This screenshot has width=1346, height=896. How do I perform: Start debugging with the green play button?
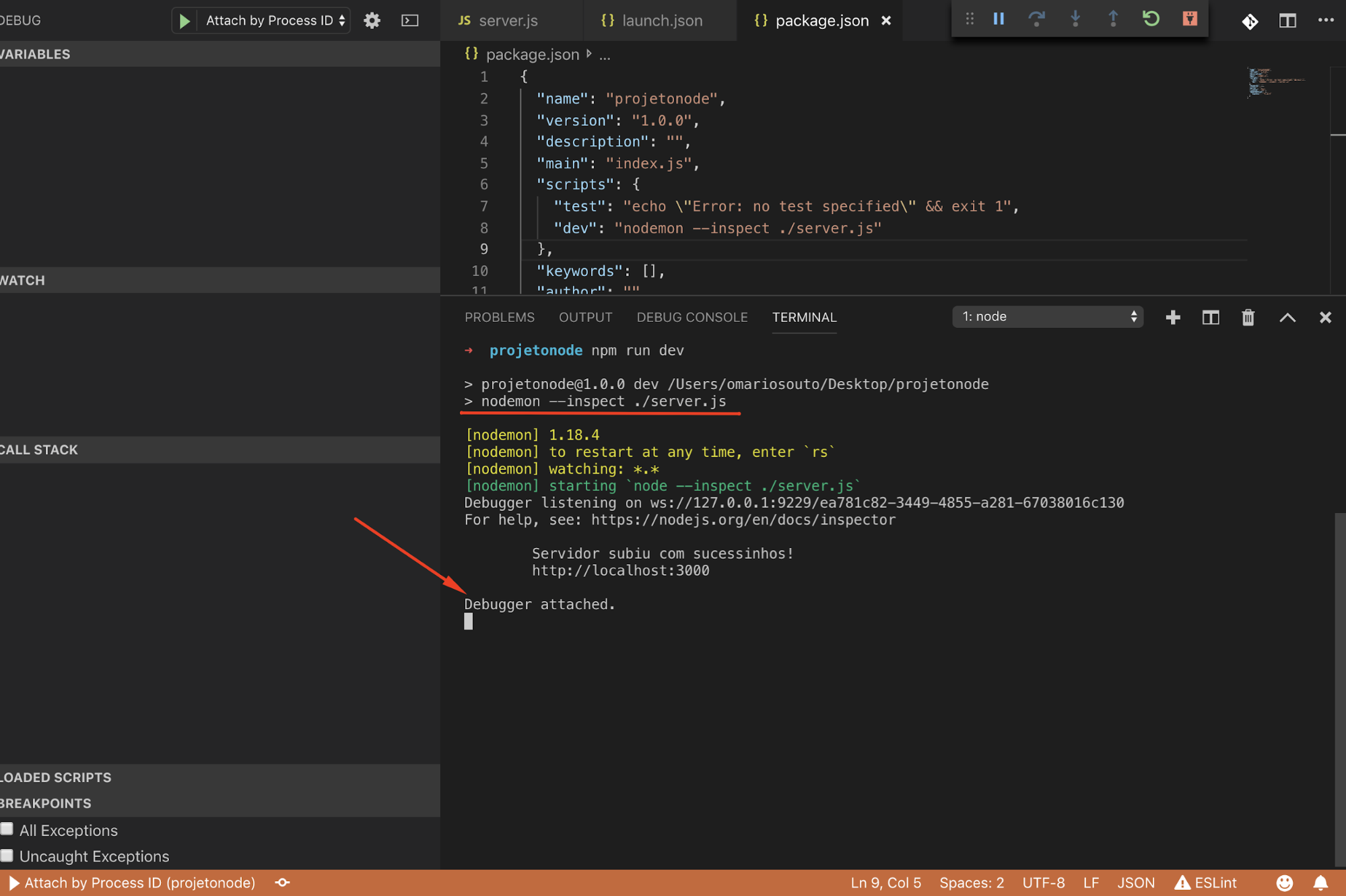coord(184,20)
